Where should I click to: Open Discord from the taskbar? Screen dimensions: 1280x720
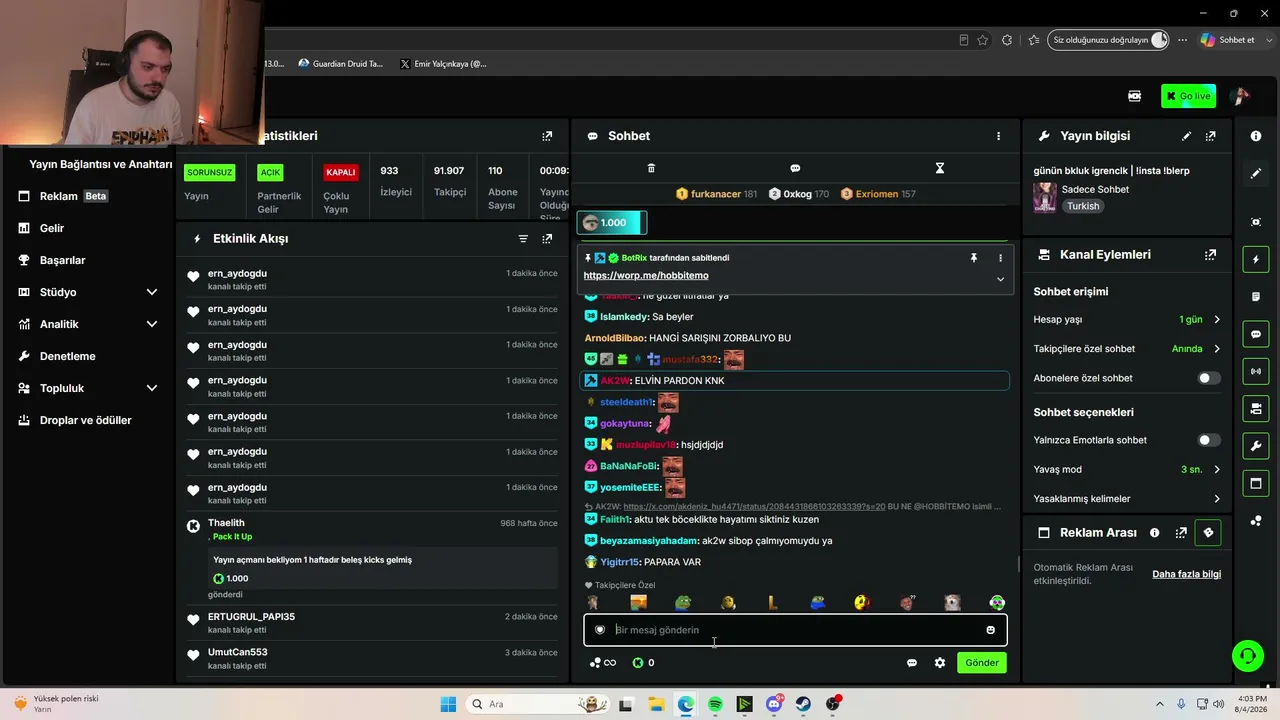(x=774, y=705)
